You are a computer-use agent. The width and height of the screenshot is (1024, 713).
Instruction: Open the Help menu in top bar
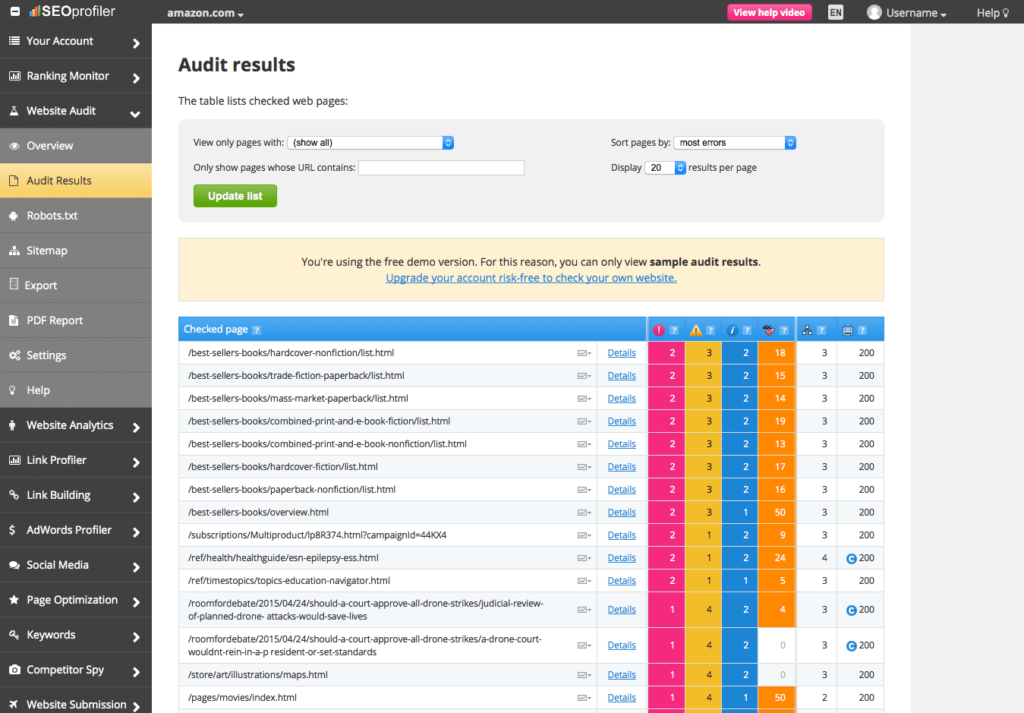(993, 13)
